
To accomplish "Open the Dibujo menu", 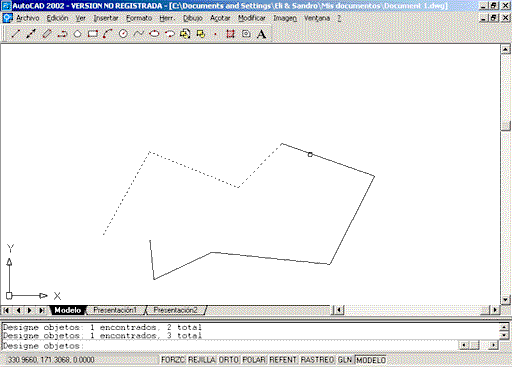I will pyautogui.click(x=193, y=18).
